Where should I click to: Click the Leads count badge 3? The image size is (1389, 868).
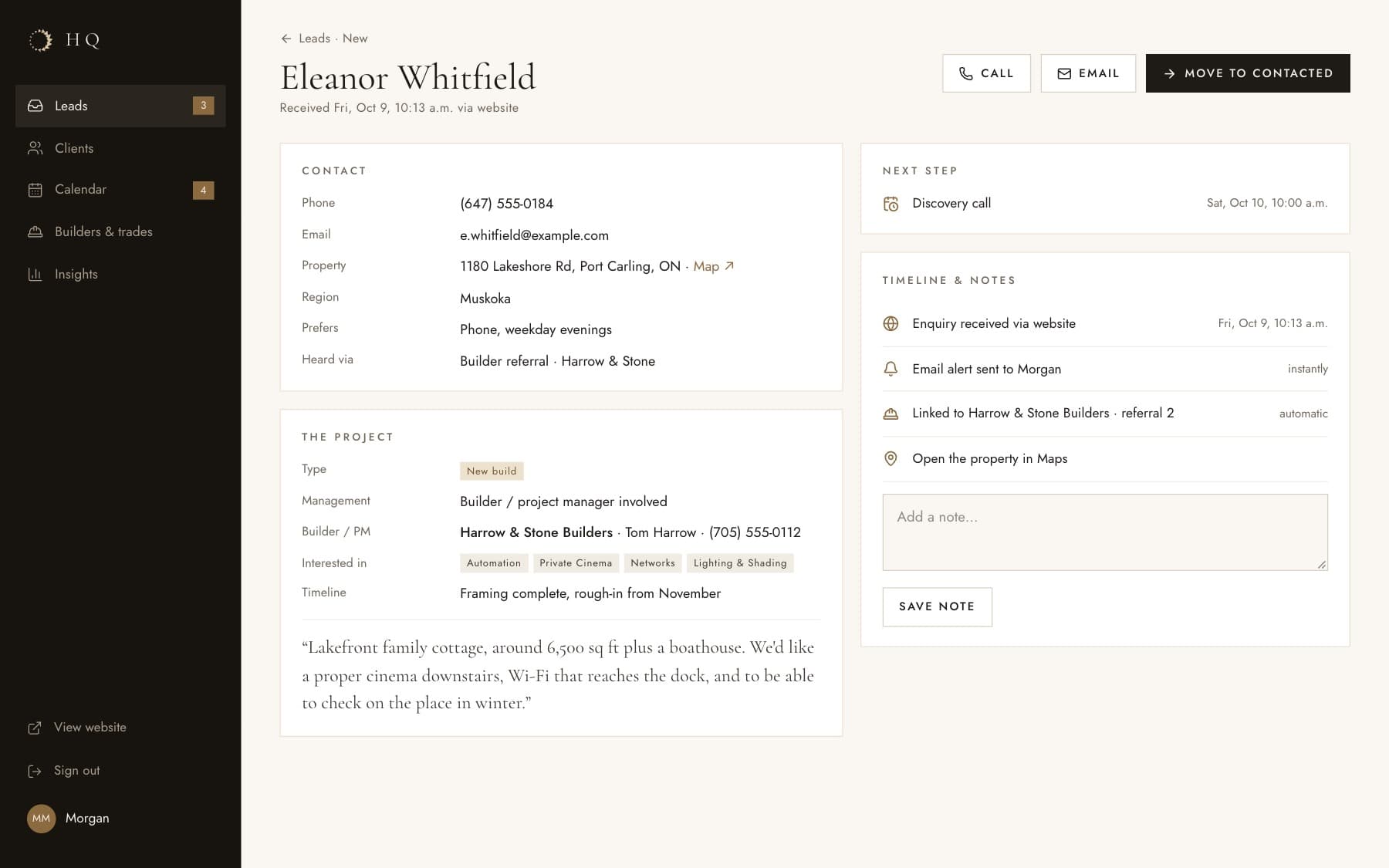pos(203,106)
